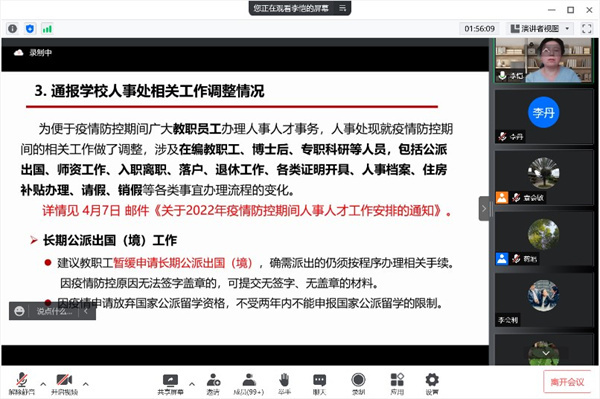The width and height of the screenshot is (600, 399).
Task: Enter fullscreen mode via the corner icon
Action: pyautogui.click(x=587, y=29)
